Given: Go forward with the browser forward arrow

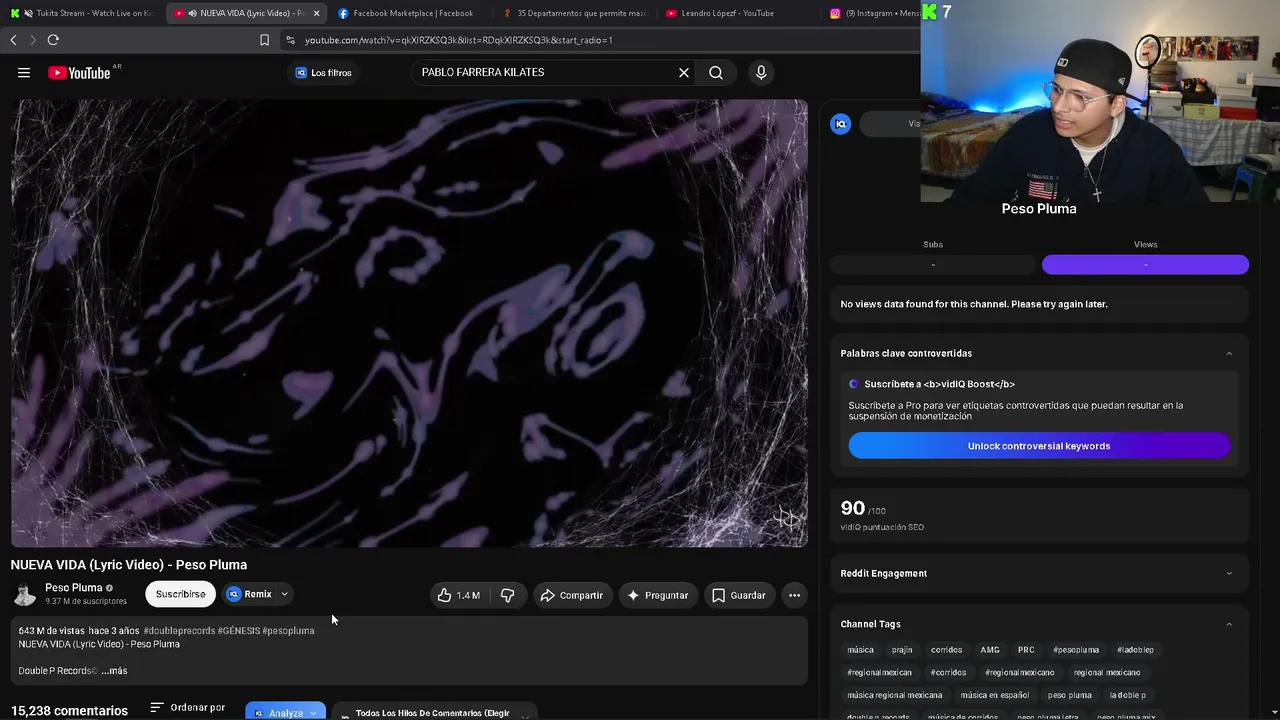Looking at the screenshot, I should 32,40.
